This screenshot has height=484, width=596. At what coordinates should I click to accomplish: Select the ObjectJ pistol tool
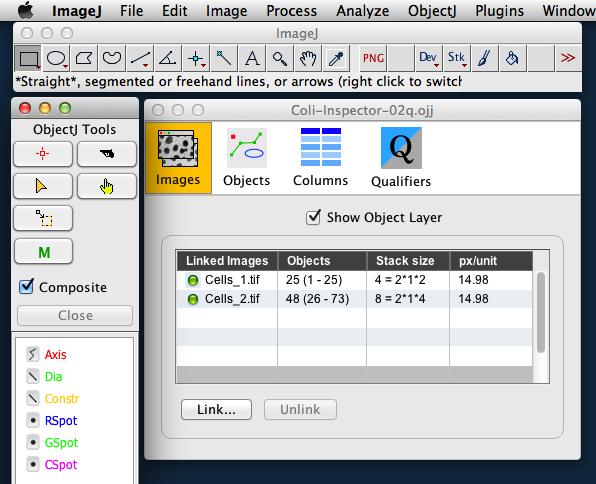click(107, 154)
